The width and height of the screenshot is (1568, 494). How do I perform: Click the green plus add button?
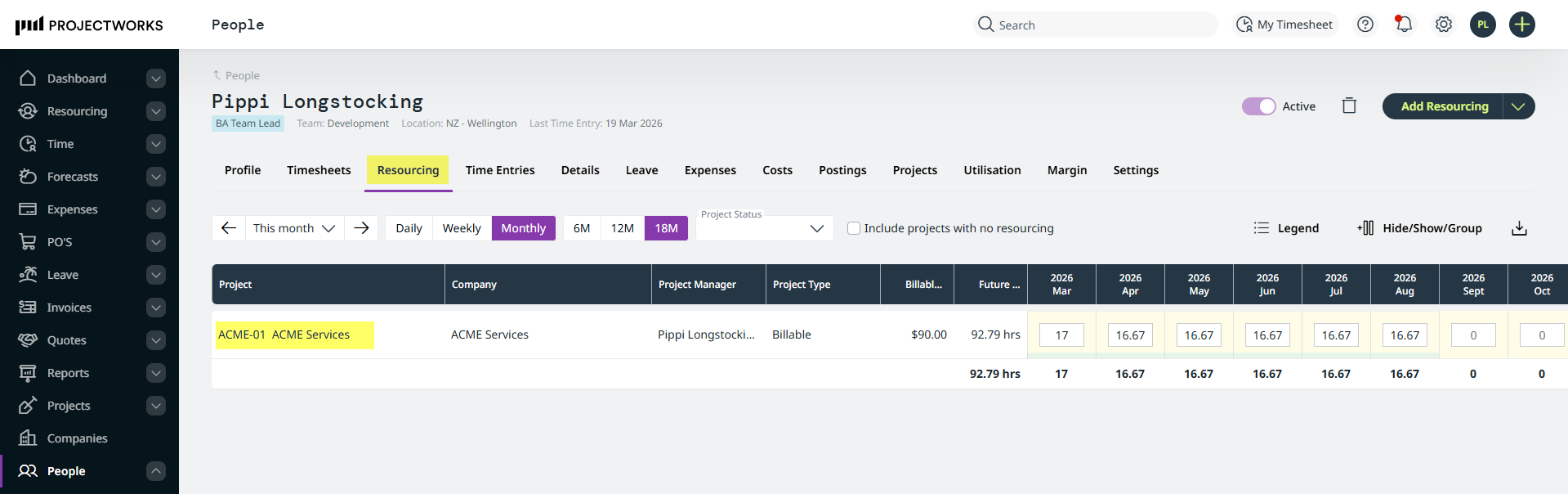click(x=1522, y=25)
